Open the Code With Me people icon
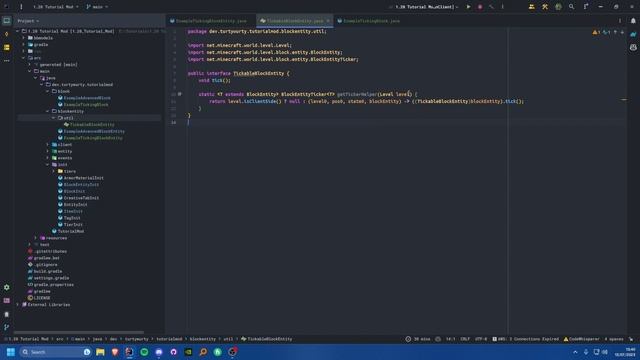 (x=531, y=7)
